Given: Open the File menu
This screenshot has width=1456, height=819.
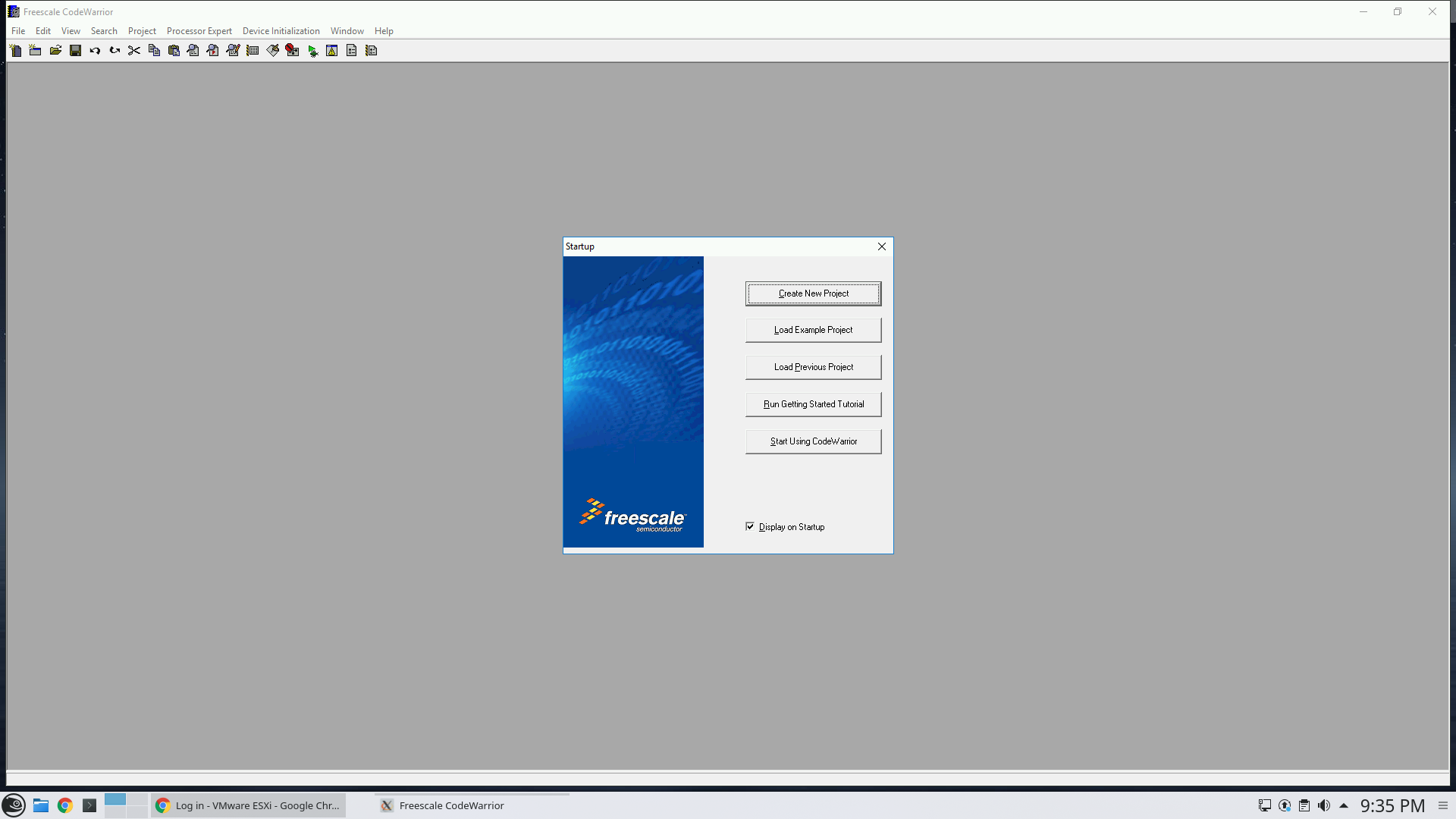Looking at the screenshot, I should 18,31.
